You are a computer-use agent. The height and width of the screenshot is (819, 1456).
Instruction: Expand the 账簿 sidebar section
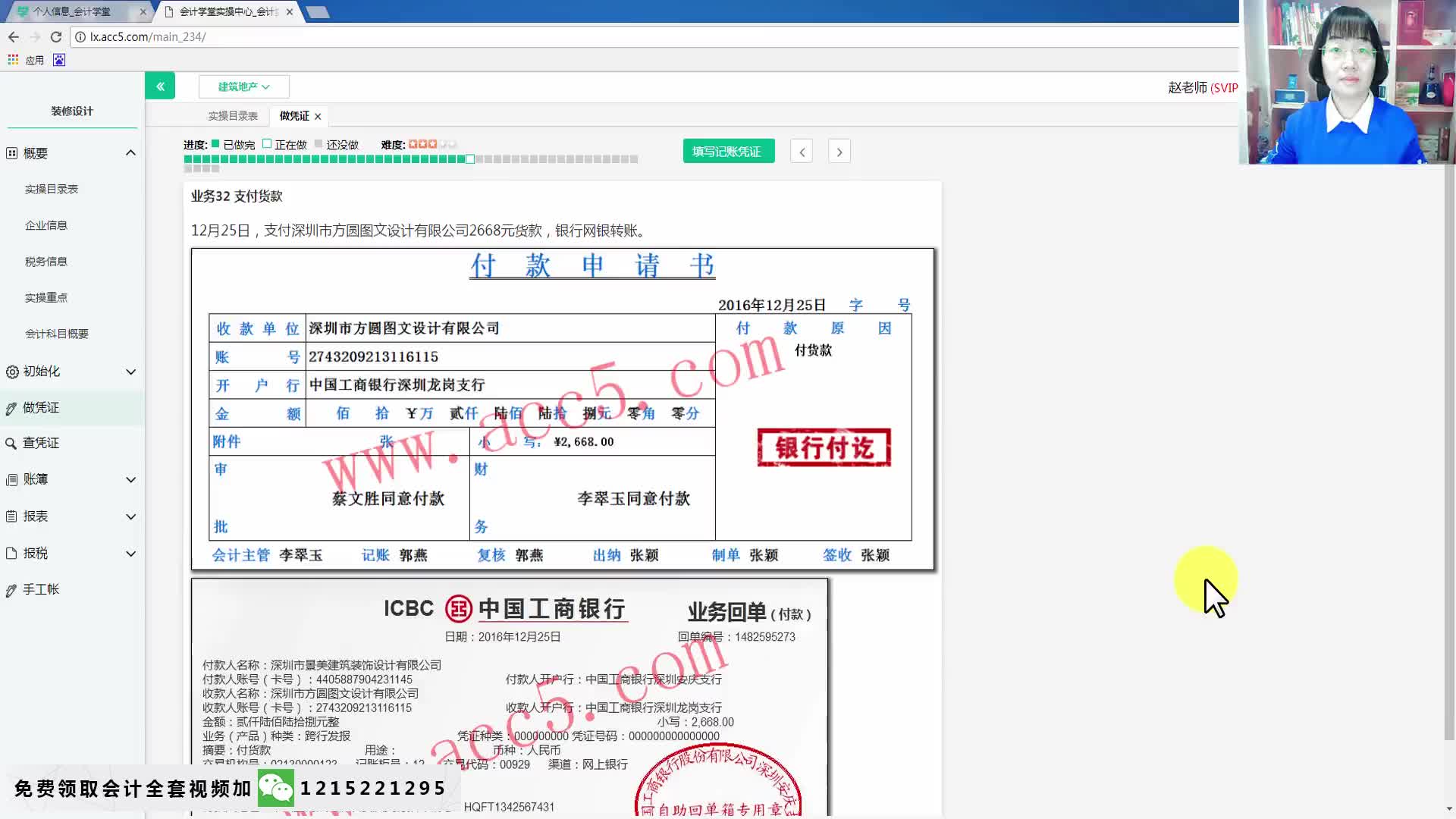[x=130, y=480]
